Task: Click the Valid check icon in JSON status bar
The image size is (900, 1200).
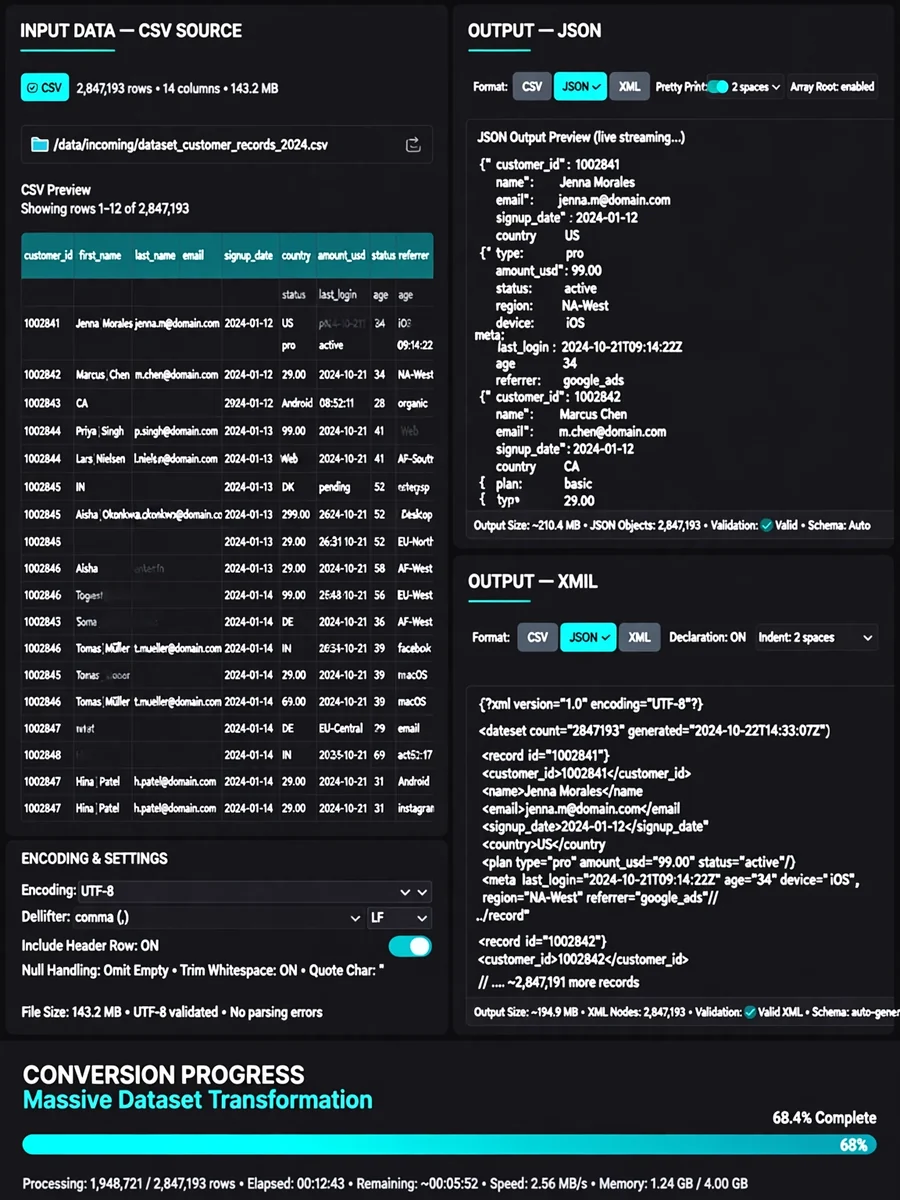Action: coord(766,523)
